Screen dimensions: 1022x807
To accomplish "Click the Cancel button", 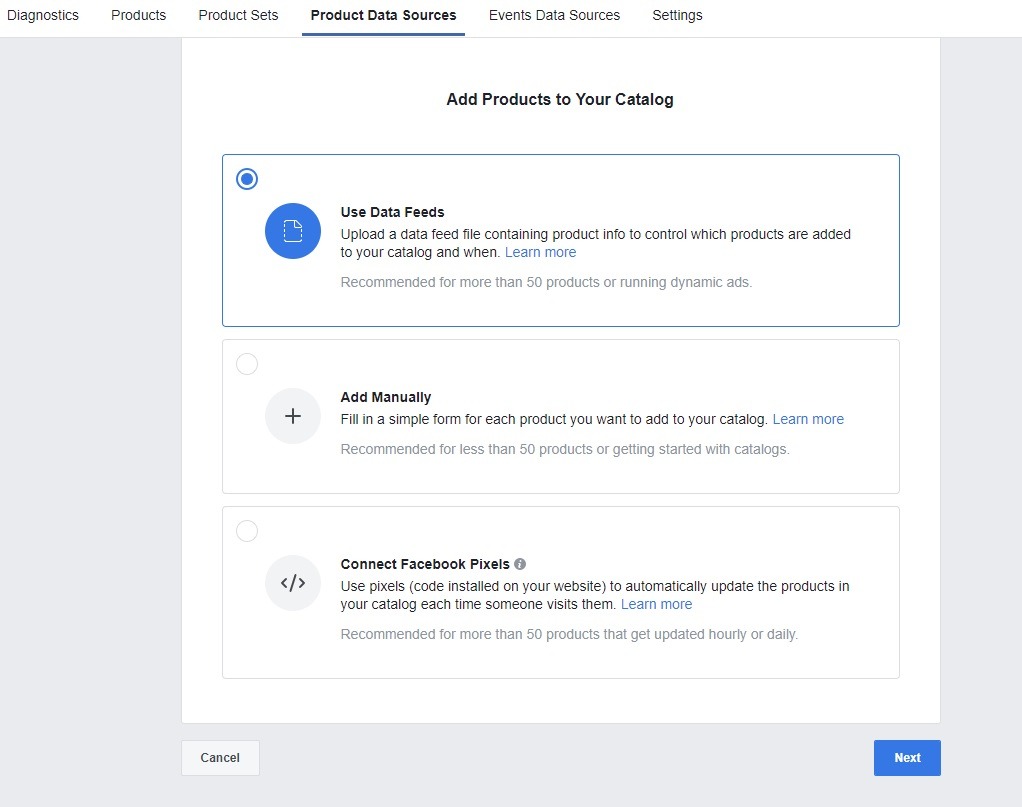I will point(220,757).
